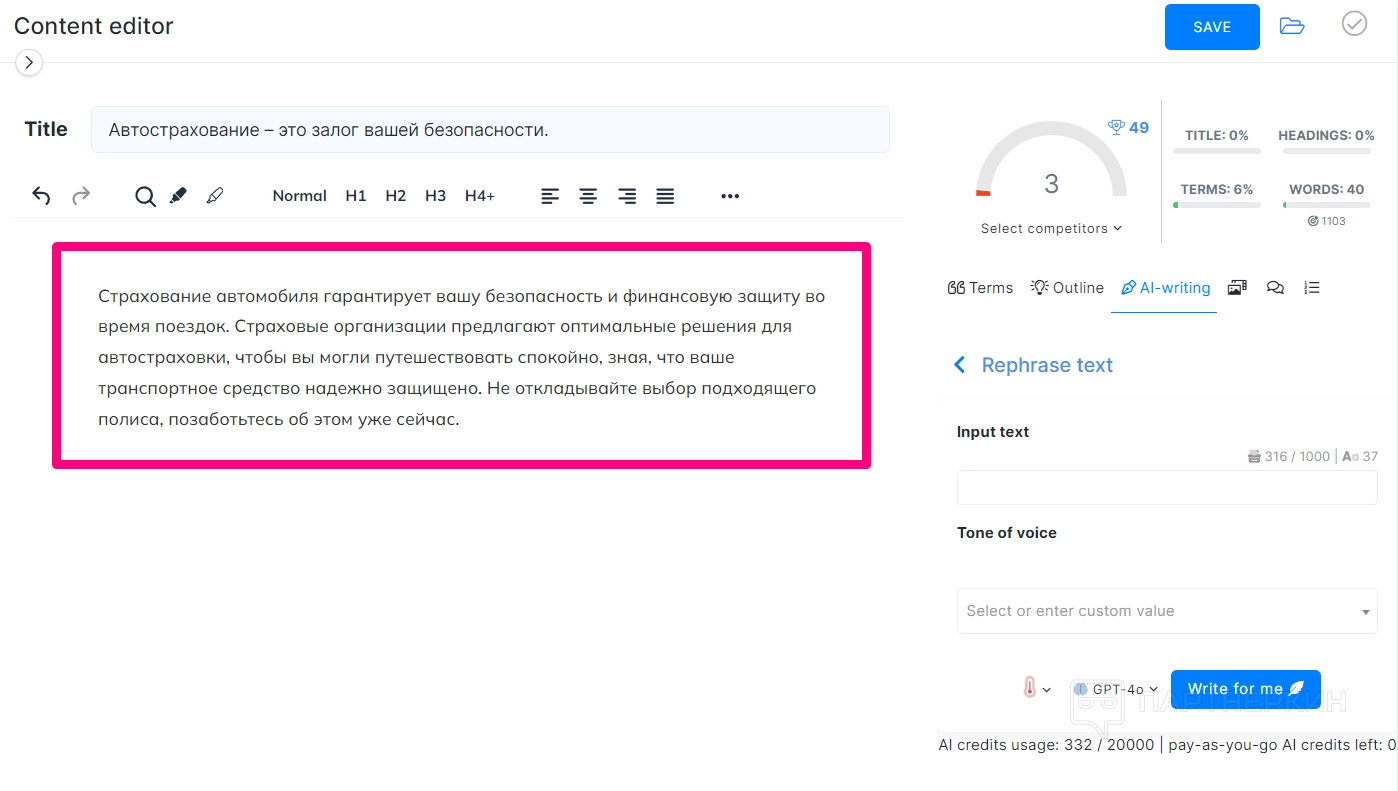1398x791 pixels.
Task: Center align text in the editor
Action: 588,196
